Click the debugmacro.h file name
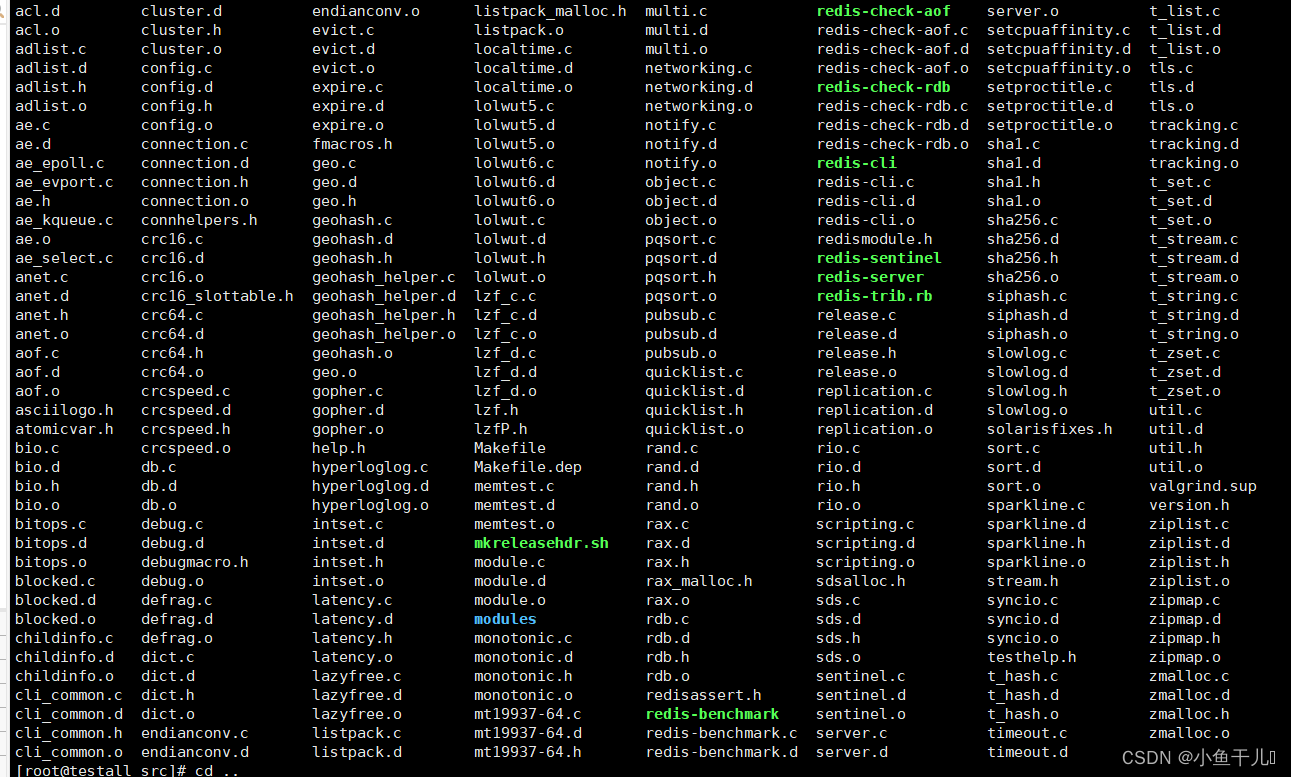Viewport: 1291px width, 777px height. (195, 562)
